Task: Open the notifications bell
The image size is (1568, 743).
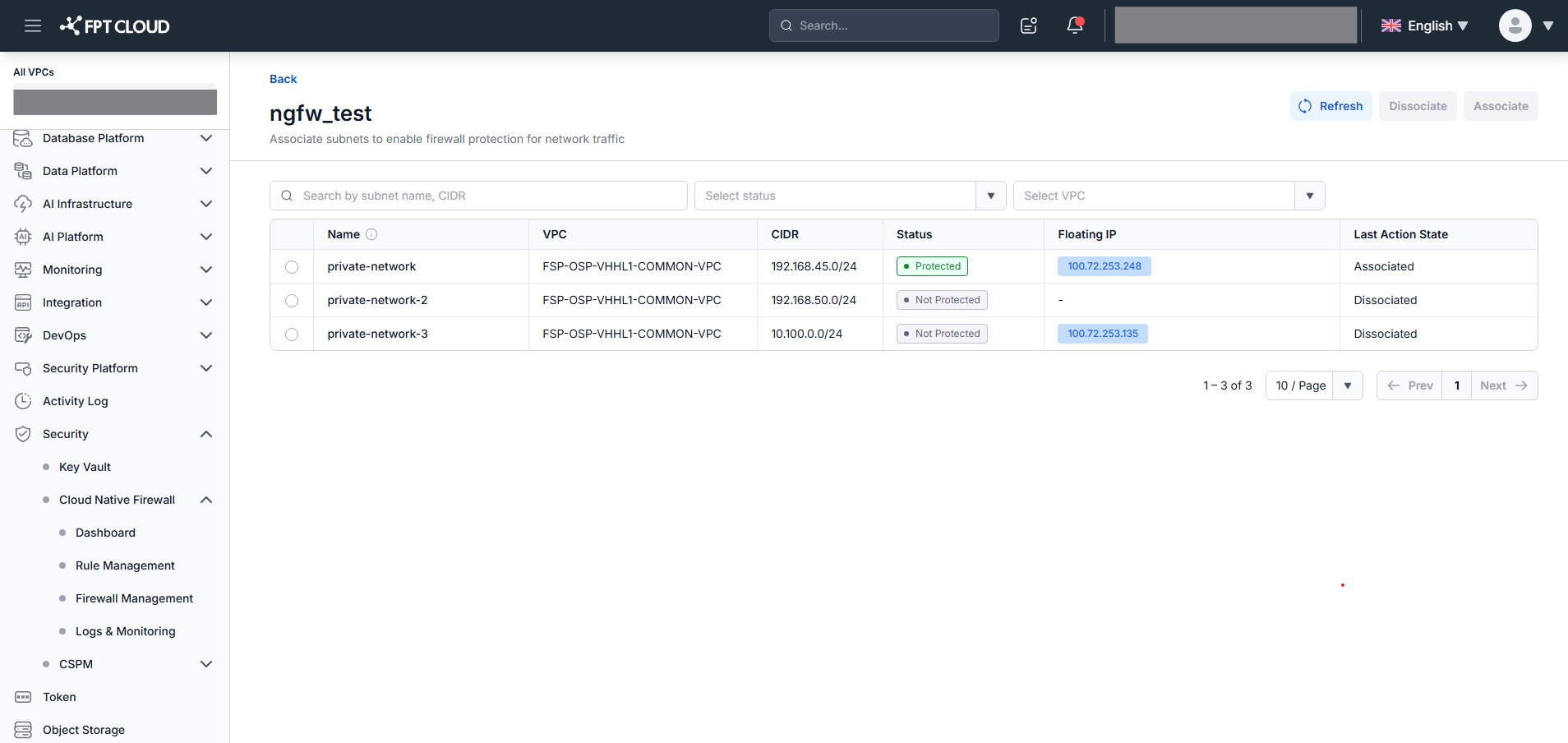Action: click(1075, 25)
